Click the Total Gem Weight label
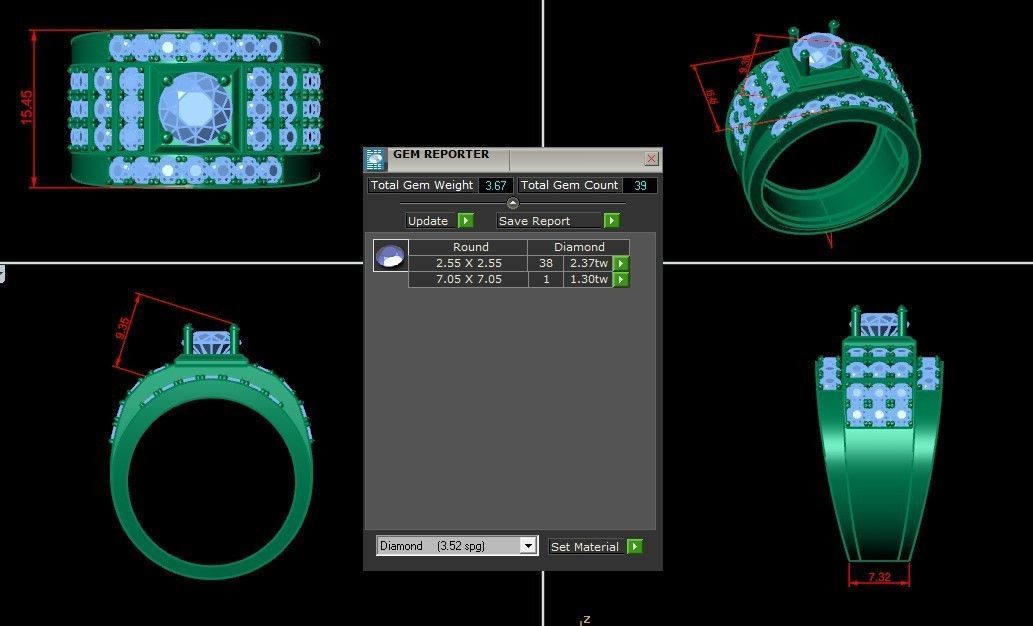The width and height of the screenshot is (1033, 626). coord(422,185)
